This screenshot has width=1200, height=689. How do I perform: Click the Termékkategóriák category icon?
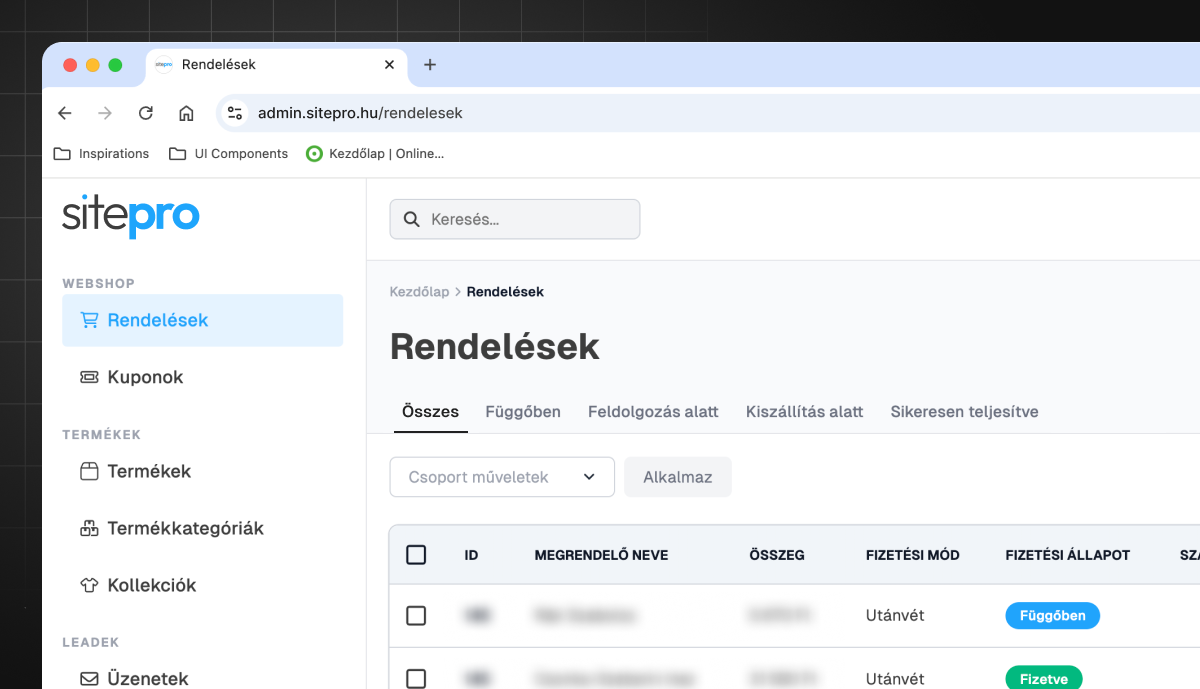point(88,528)
